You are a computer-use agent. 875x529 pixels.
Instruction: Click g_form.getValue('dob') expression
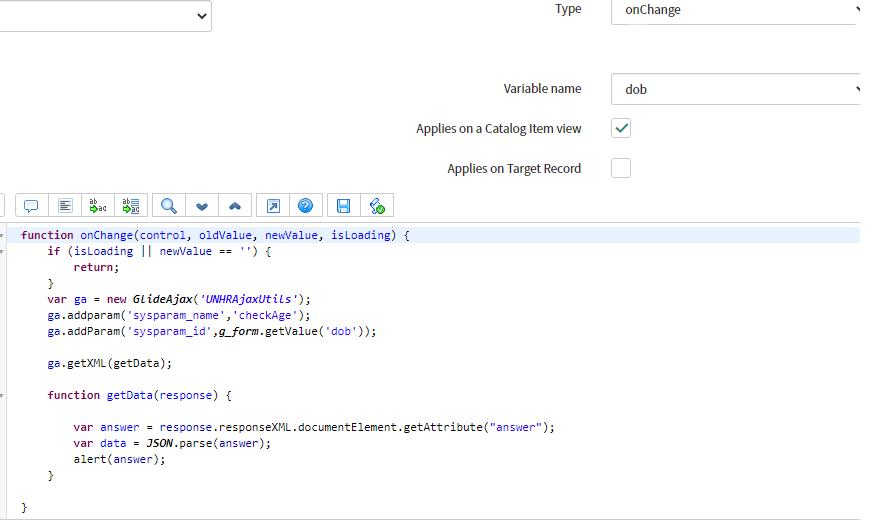293,331
